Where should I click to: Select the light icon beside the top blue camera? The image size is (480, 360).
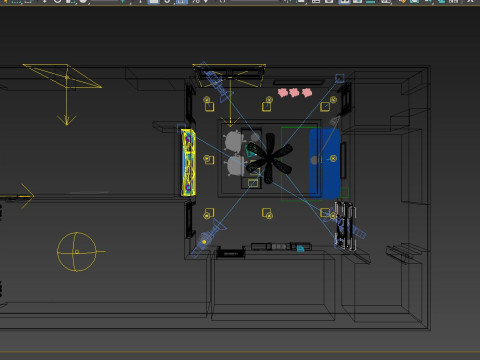click(208, 104)
